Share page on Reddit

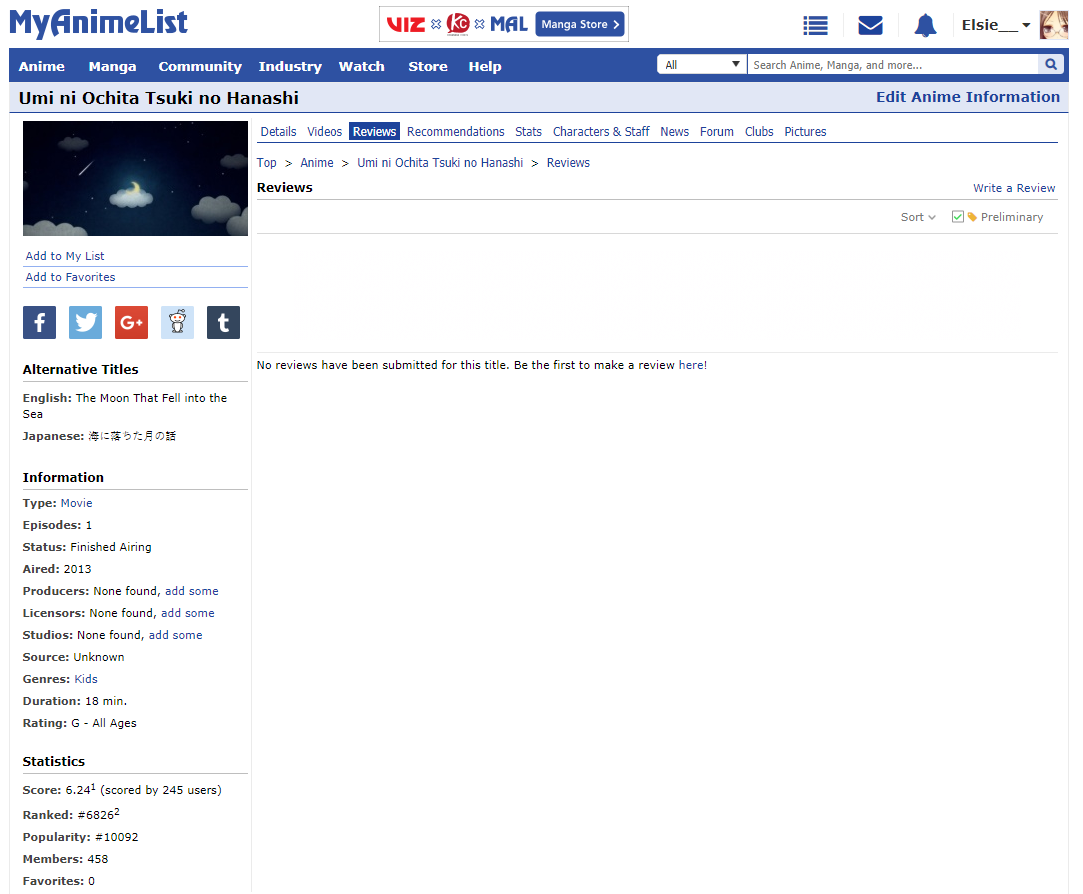[177, 322]
